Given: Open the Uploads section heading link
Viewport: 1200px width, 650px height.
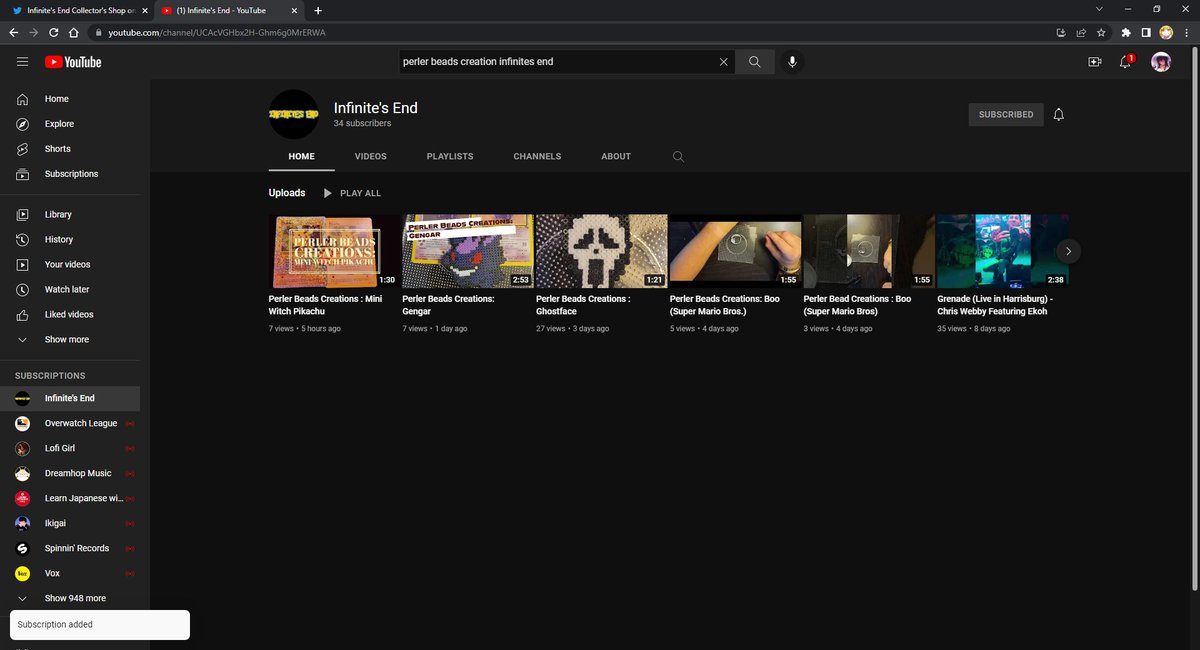Looking at the screenshot, I should coord(287,193).
